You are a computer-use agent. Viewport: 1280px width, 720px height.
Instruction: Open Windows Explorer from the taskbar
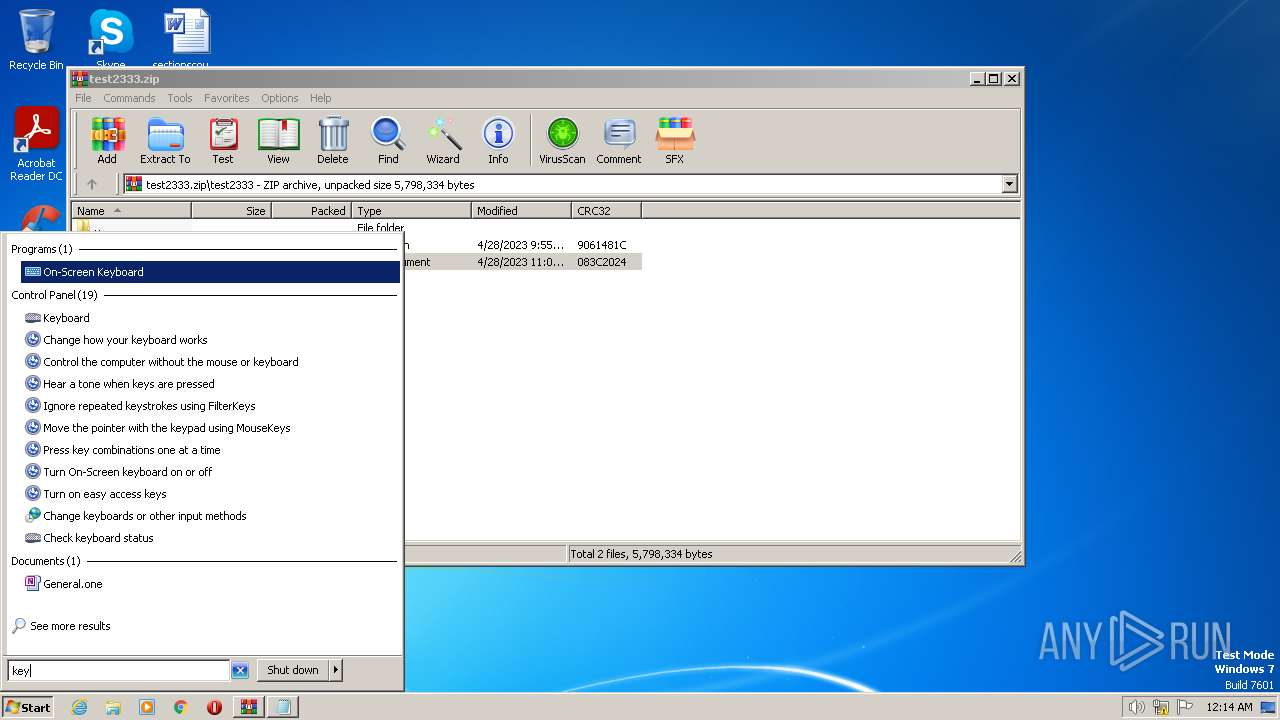click(113, 707)
